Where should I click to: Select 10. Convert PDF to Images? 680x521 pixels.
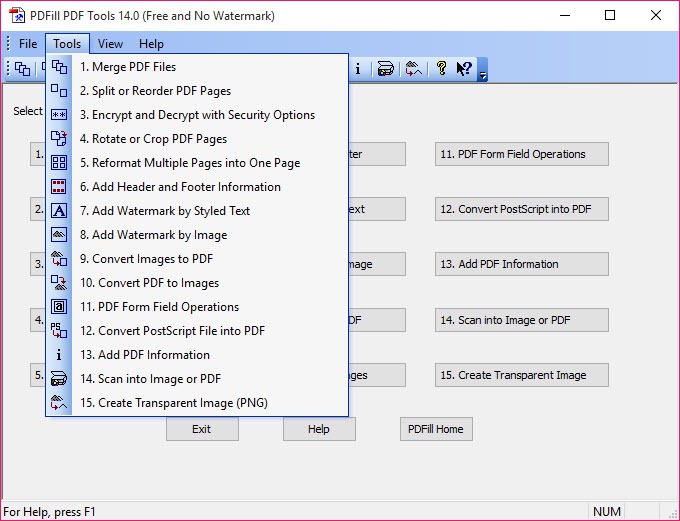click(x=197, y=283)
